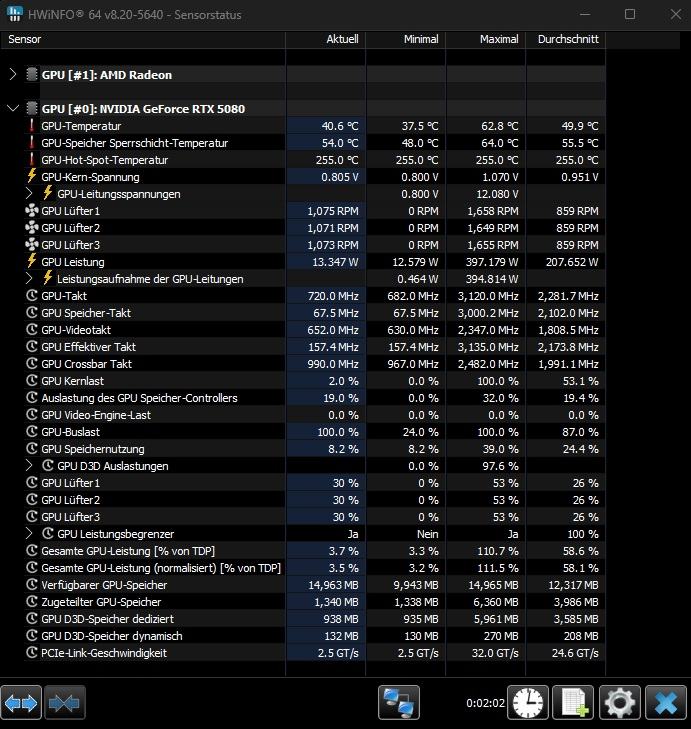Open the network remote monitoring icon
691x729 pixels.
(x=399, y=702)
